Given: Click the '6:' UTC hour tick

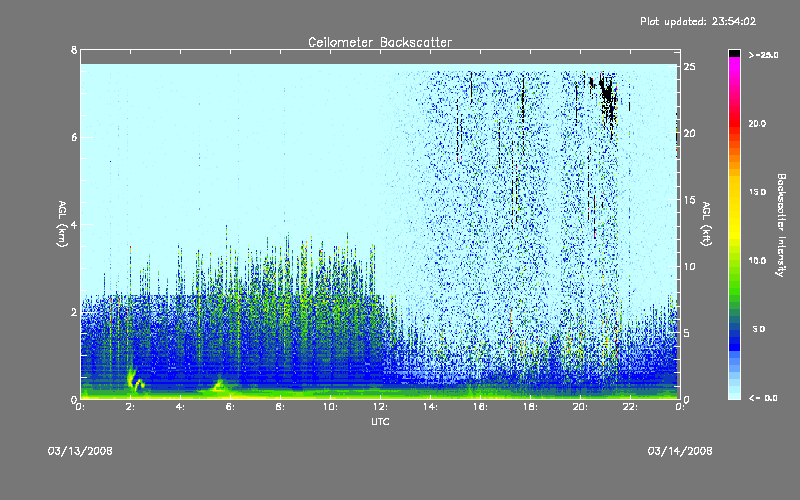Looking at the screenshot, I should point(231,407).
